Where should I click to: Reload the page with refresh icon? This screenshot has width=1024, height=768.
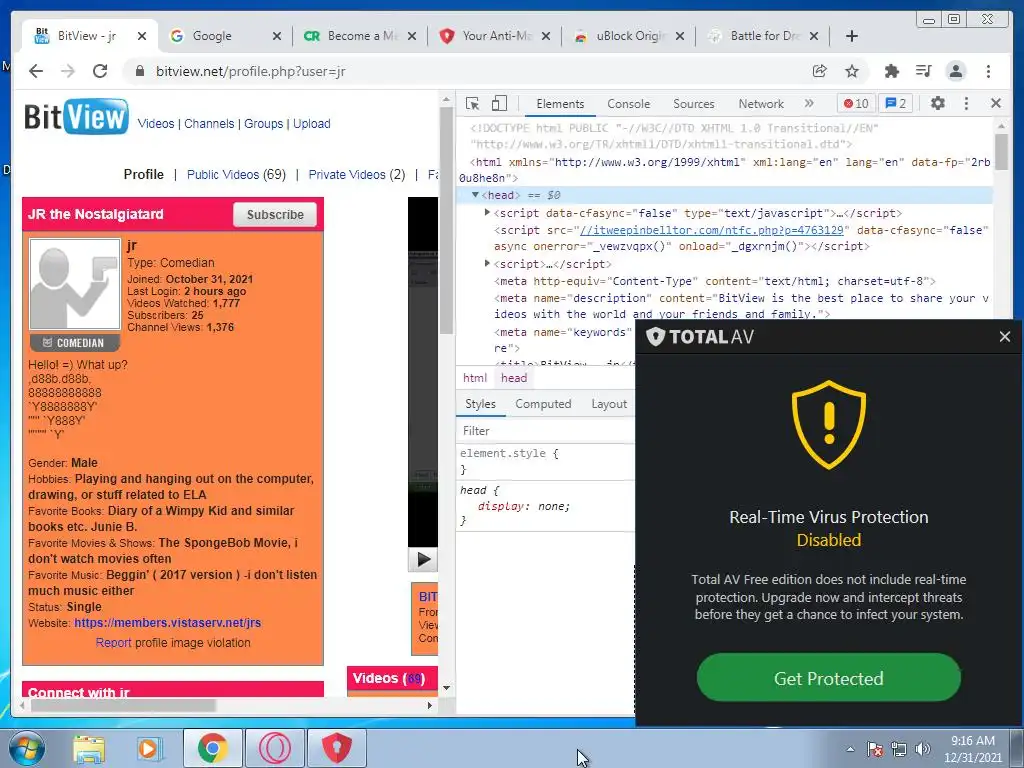(100, 71)
